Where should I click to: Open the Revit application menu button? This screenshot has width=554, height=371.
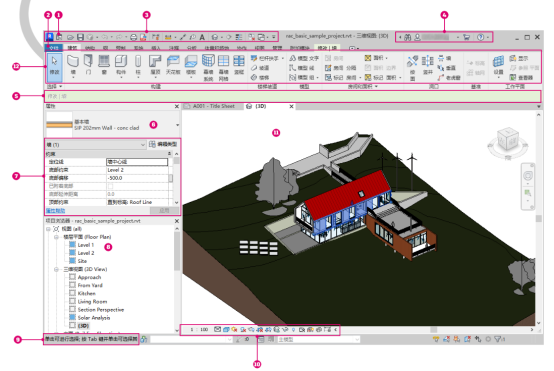pyautogui.click(x=50, y=37)
